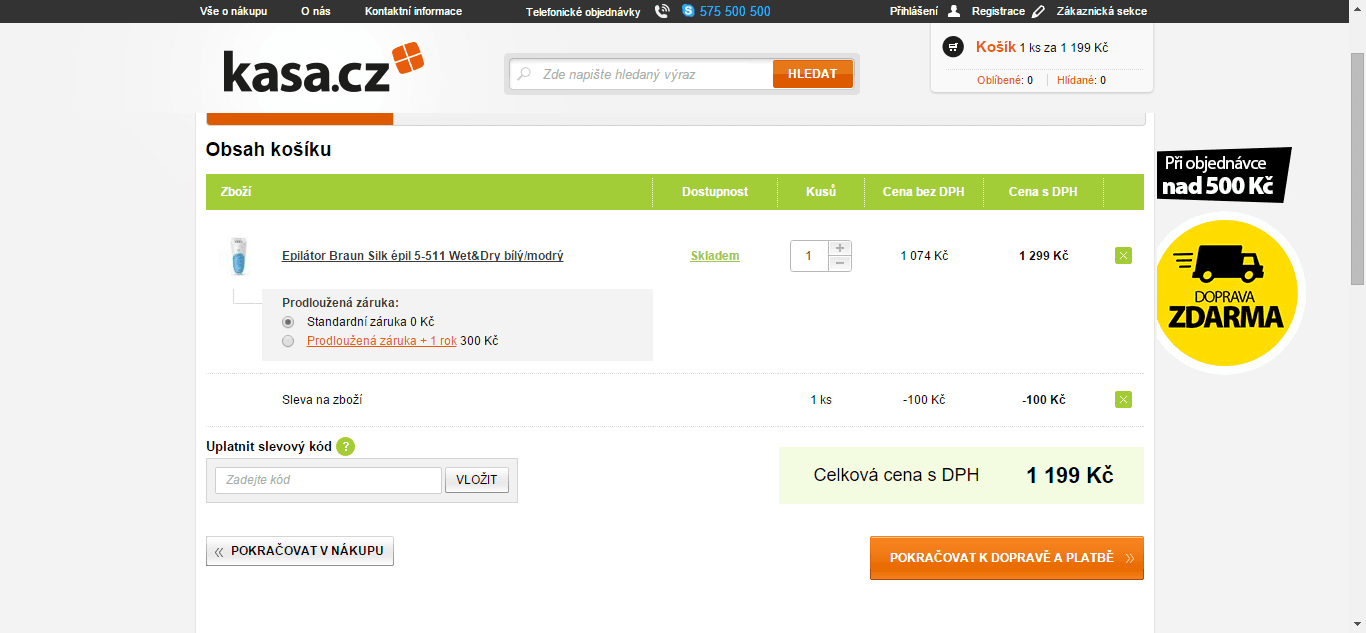1366x633 pixels.
Task: Click the Uplatnit slevový kód label
Action: pos(269,446)
